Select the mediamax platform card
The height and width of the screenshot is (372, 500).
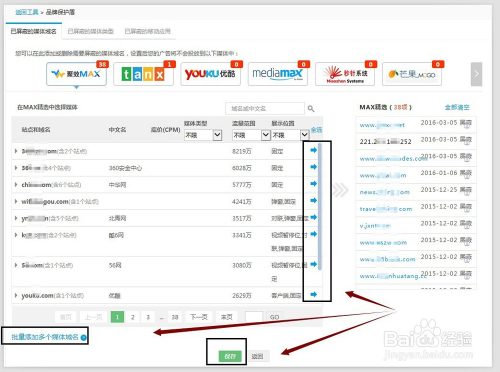point(278,74)
